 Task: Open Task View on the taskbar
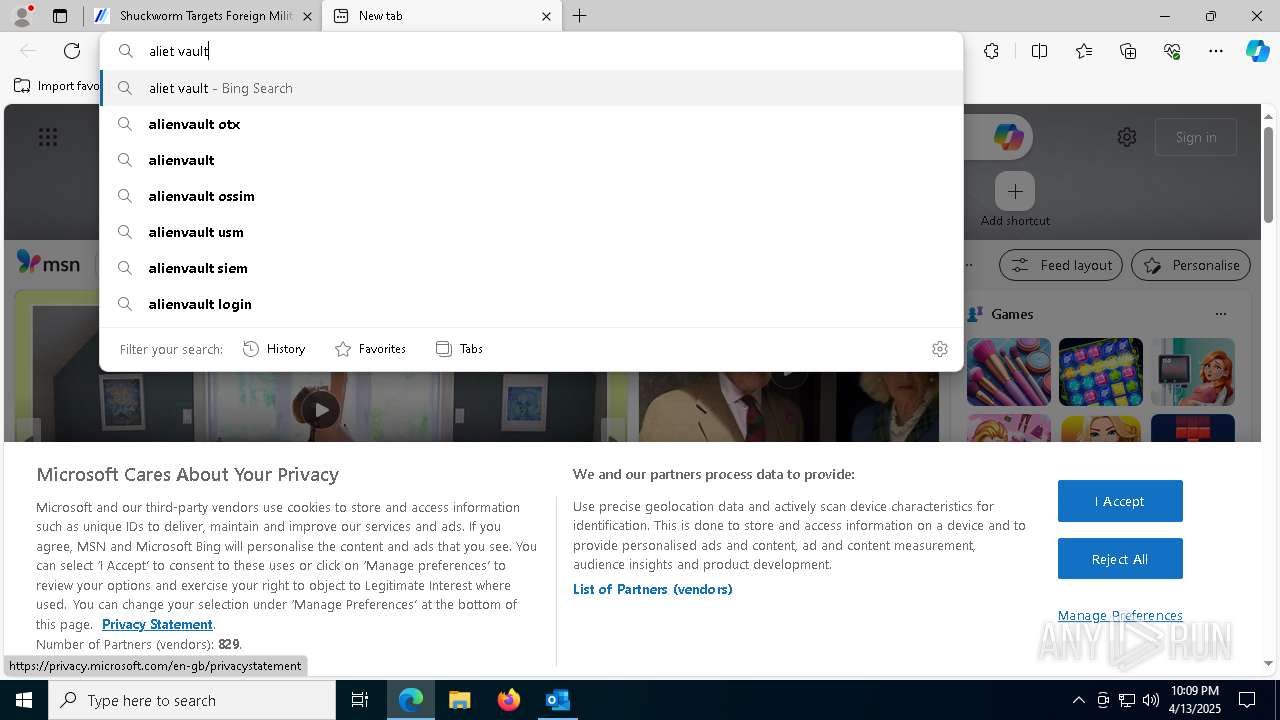coord(360,700)
